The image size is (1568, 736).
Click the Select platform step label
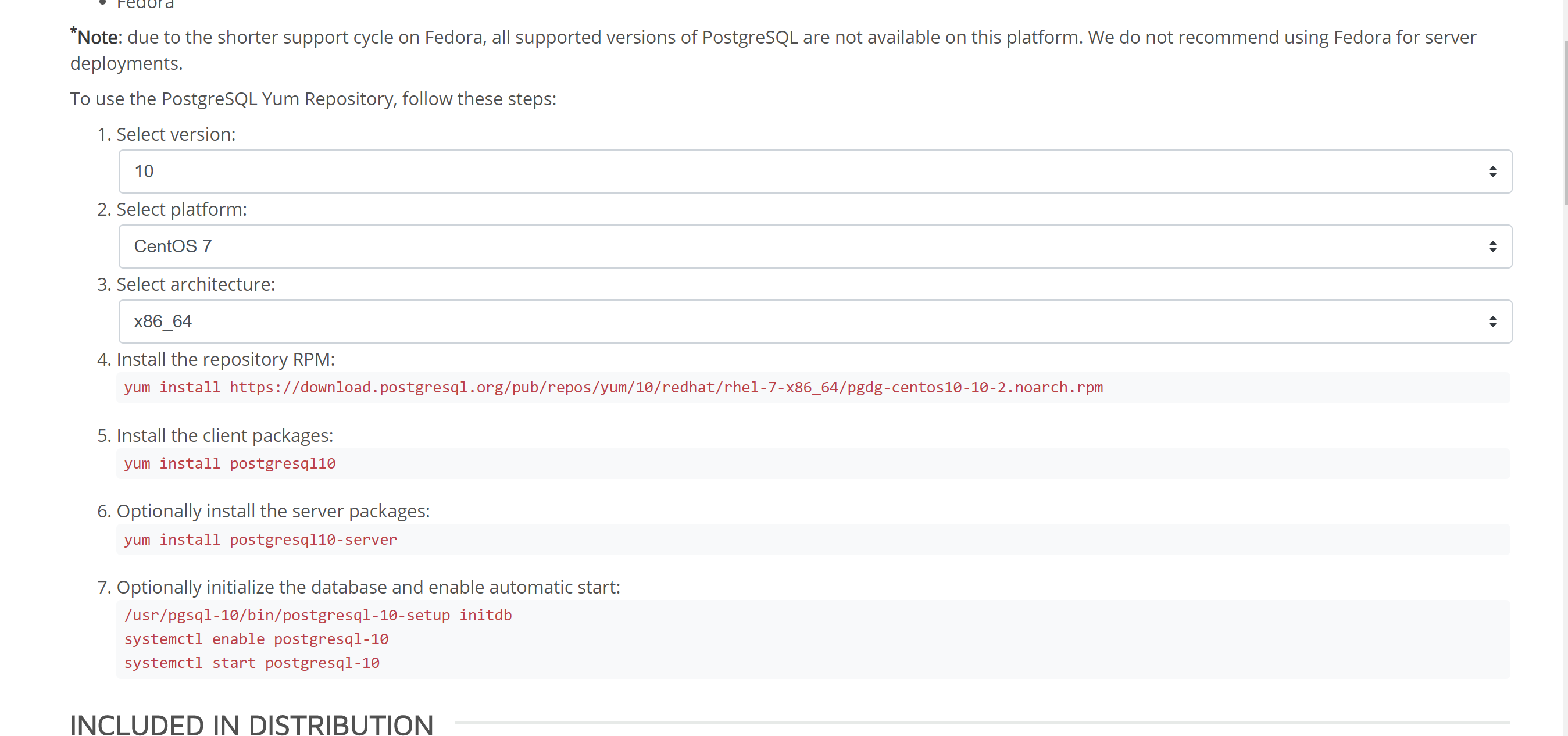pyautogui.click(x=181, y=209)
